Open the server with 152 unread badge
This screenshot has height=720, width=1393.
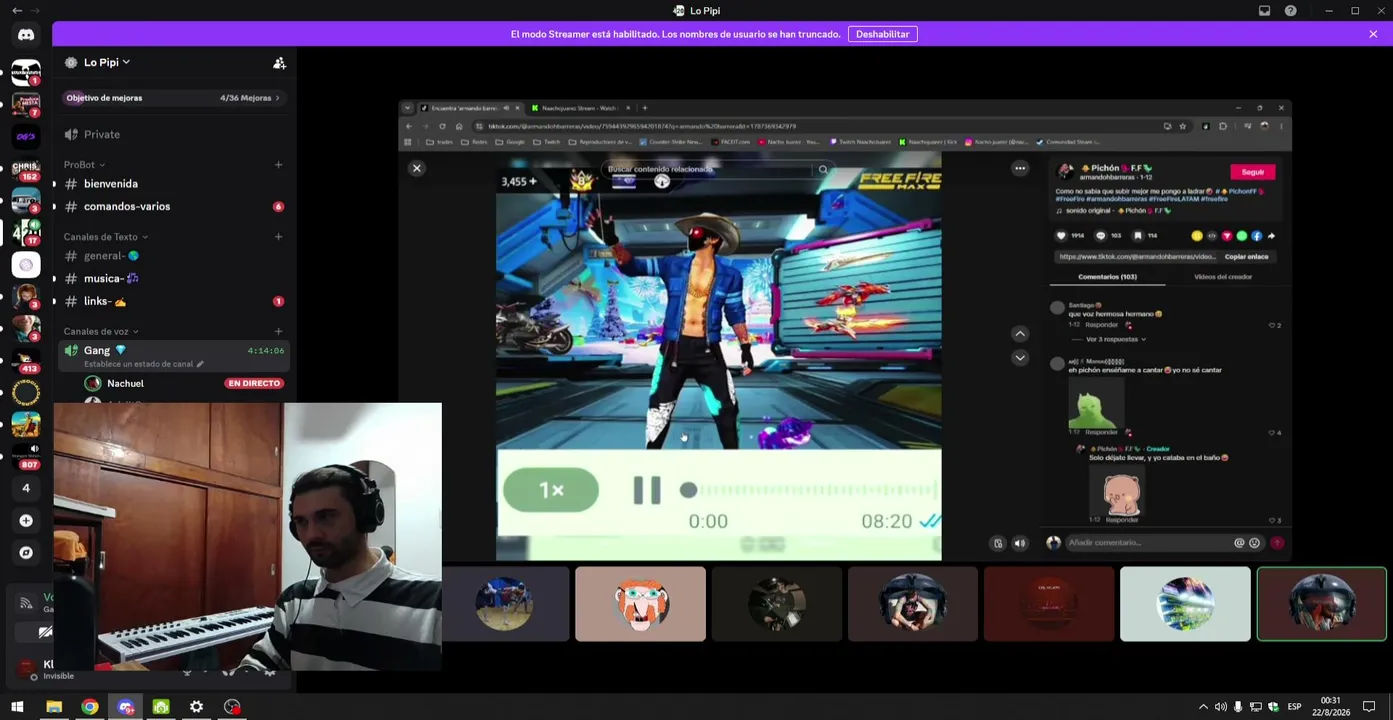pos(26,168)
